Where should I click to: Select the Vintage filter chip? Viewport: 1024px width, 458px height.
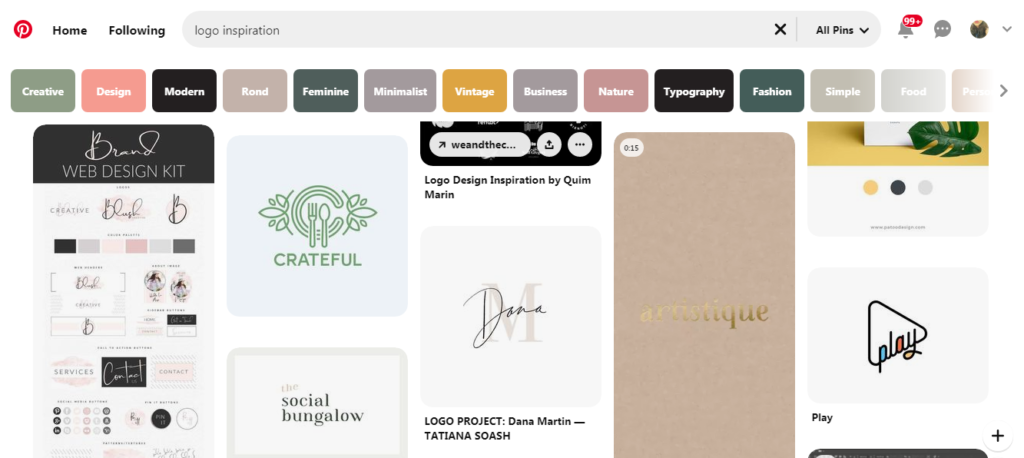point(475,91)
